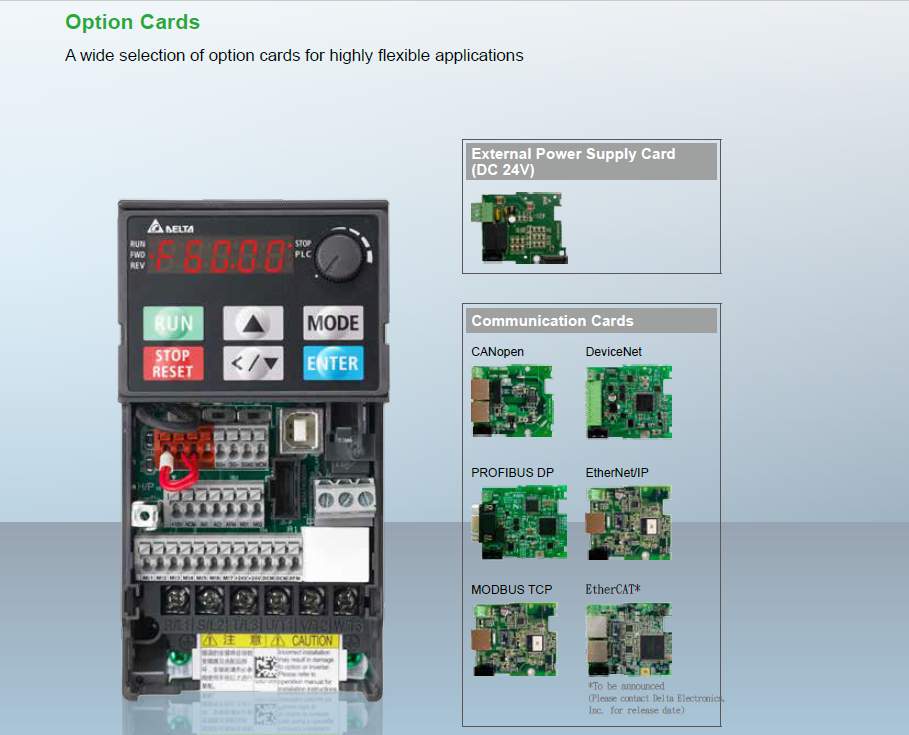Turn the frequency adjustment knob
This screenshot has height=735, width=909.
click(341, 253)
